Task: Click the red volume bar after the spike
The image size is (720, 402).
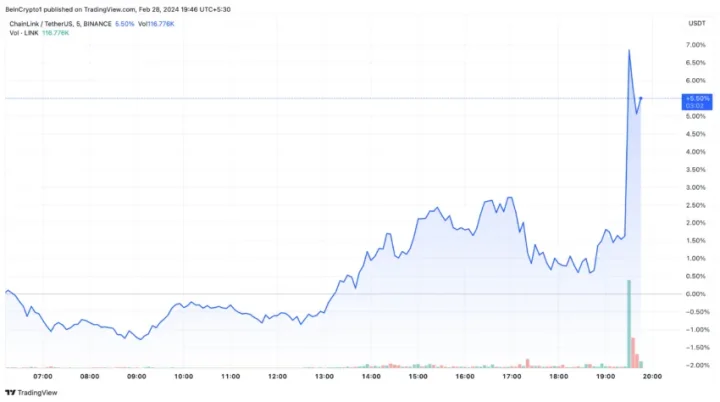Action: (633, 352)
